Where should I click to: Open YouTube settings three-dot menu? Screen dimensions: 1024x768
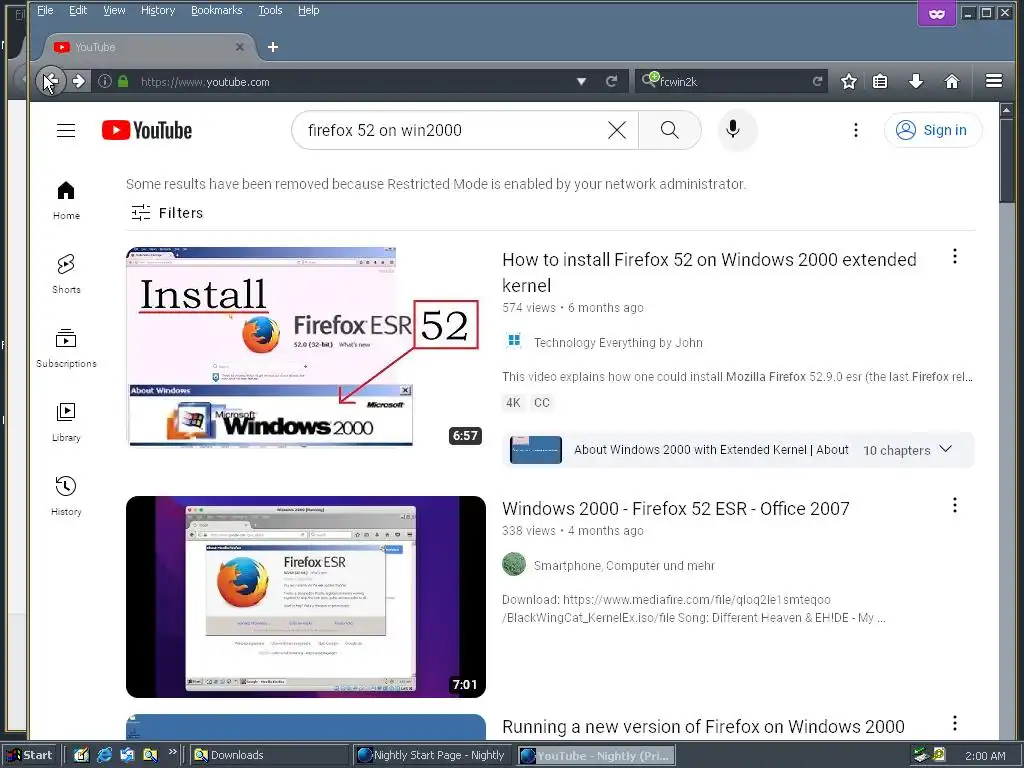856,130
